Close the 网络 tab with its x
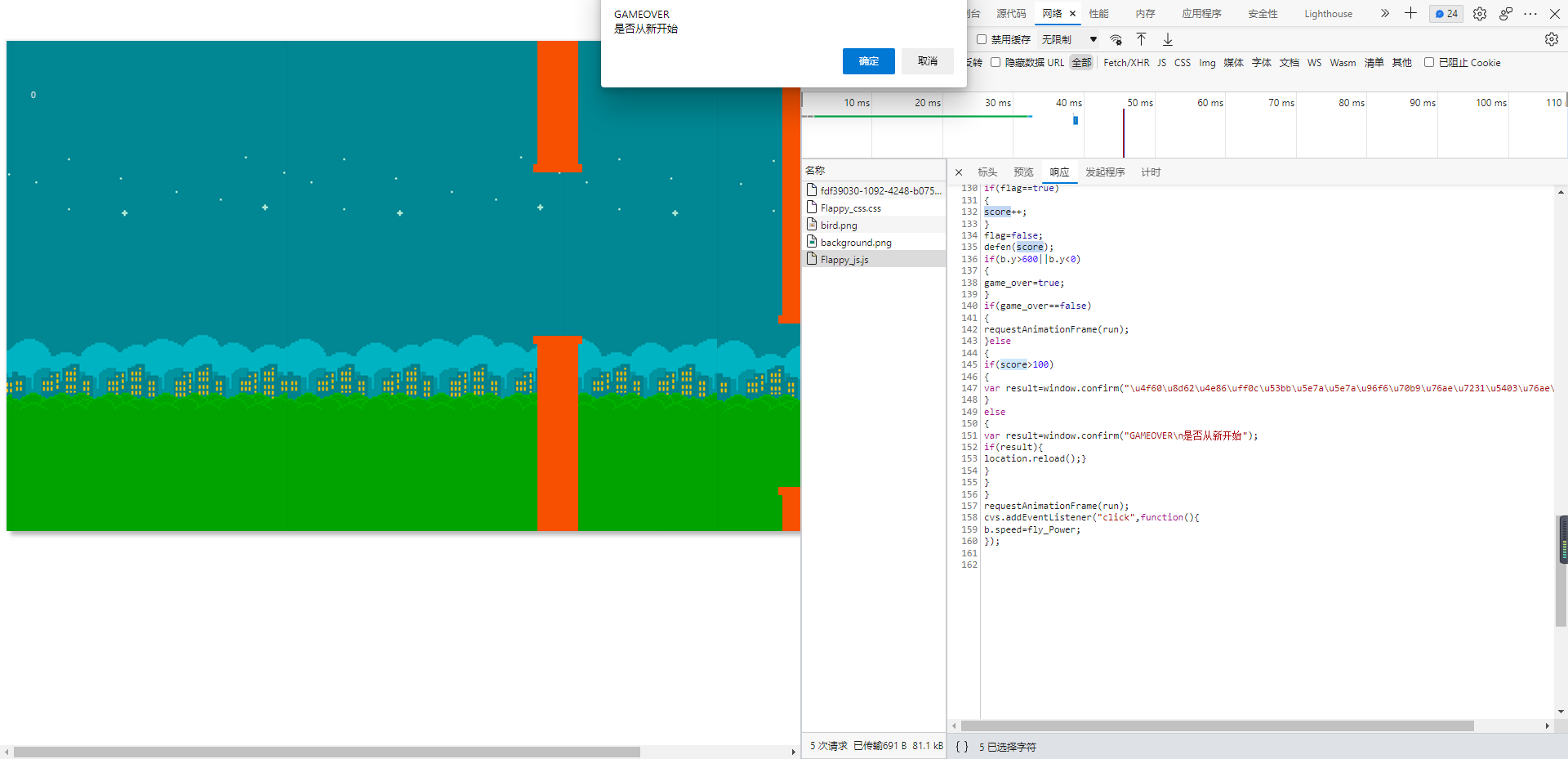 tap(1073, 14)
